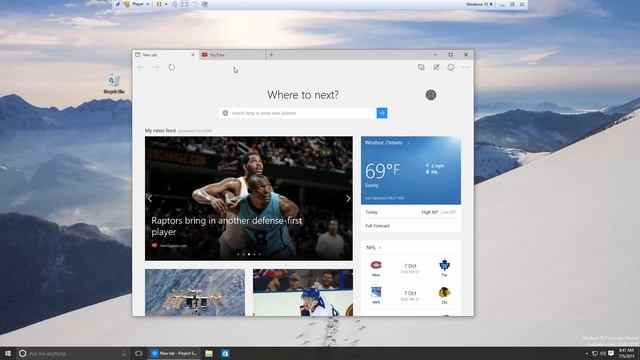Open the Reading list/Hub icon in Edge toolbar
This screenshot has width=640, height=360.
point(421,67)
